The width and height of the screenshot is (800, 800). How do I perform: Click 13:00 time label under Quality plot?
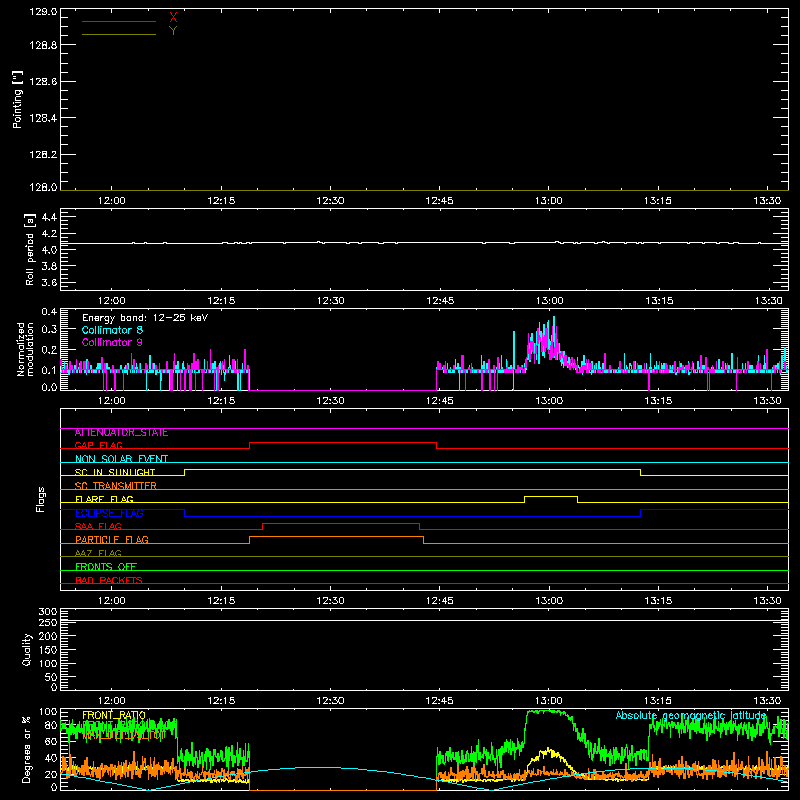[x=548, y=701]
